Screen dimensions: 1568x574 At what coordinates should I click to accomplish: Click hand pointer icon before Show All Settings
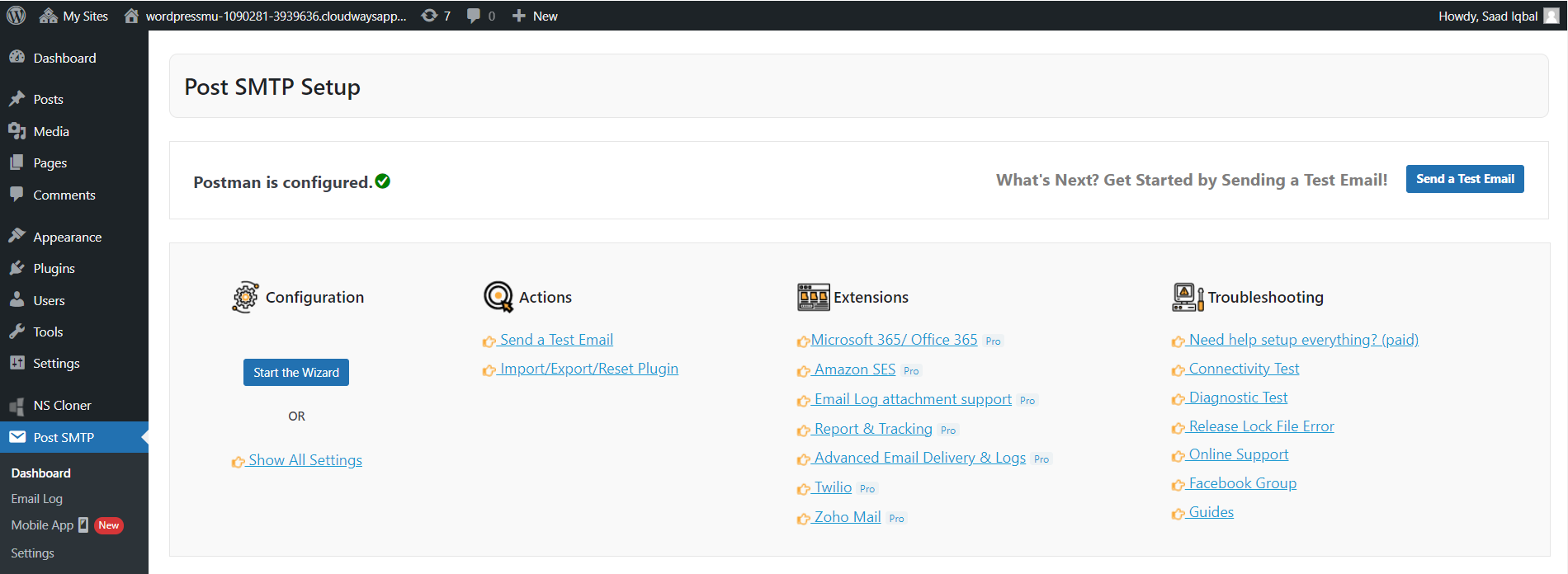click(x=239, y=462)
